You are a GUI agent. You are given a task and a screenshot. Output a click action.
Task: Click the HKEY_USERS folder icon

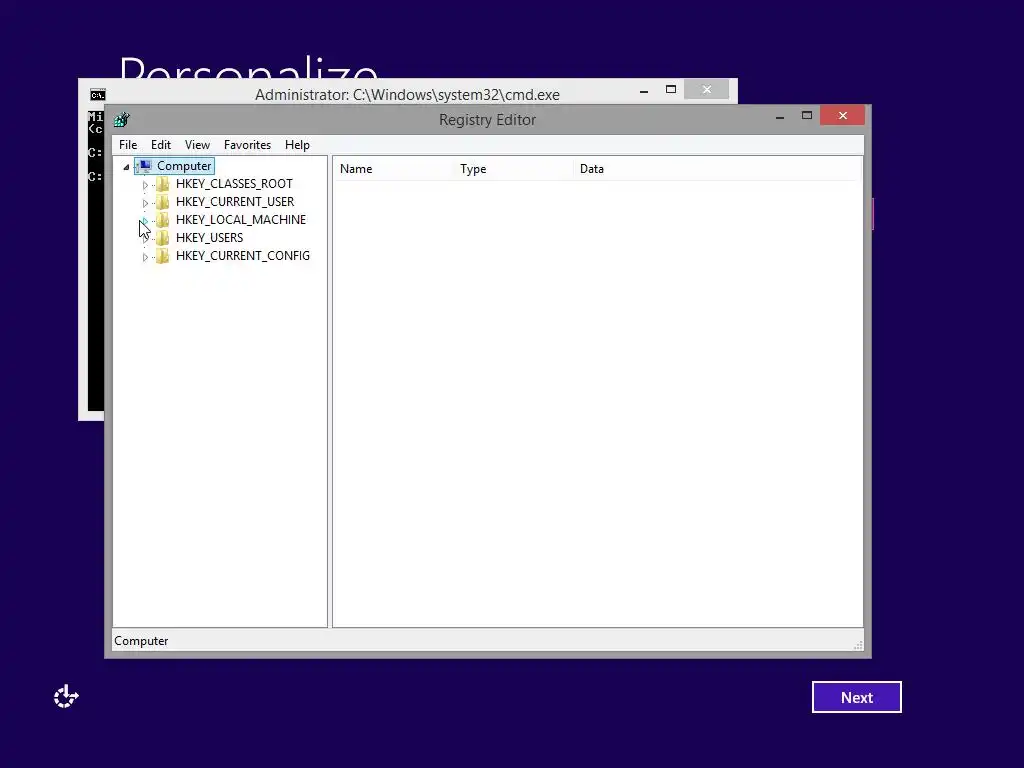pyautogui.click(x=162, y=238)
